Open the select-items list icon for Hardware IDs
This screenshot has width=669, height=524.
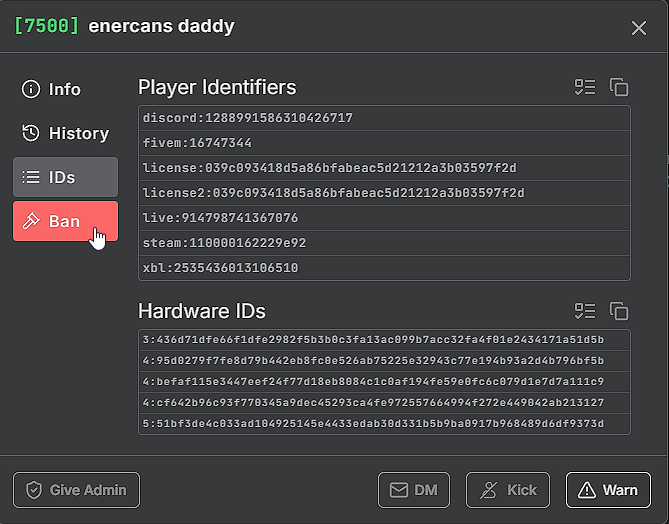click(585, 311)
